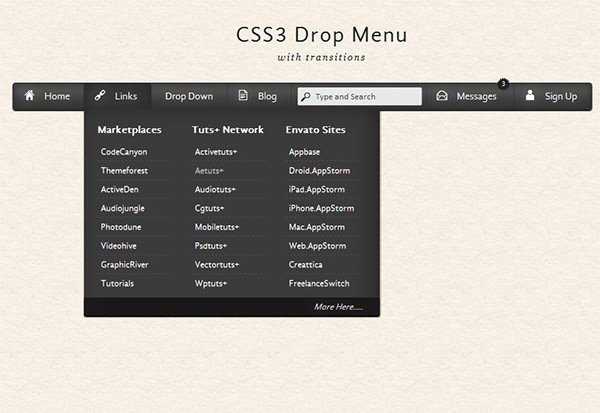The height and width of the screenshot is (413, 600).
Task: Visit the Audiotuts+ link
Action: tap(215, 189)
